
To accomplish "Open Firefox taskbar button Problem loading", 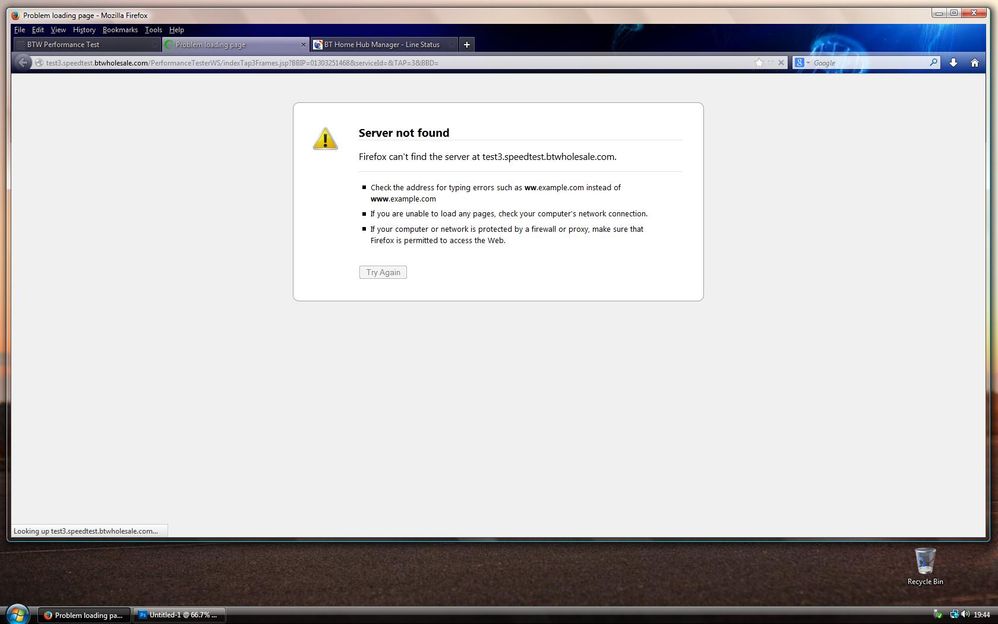I will pyautogui.click(x=84, y=615).
